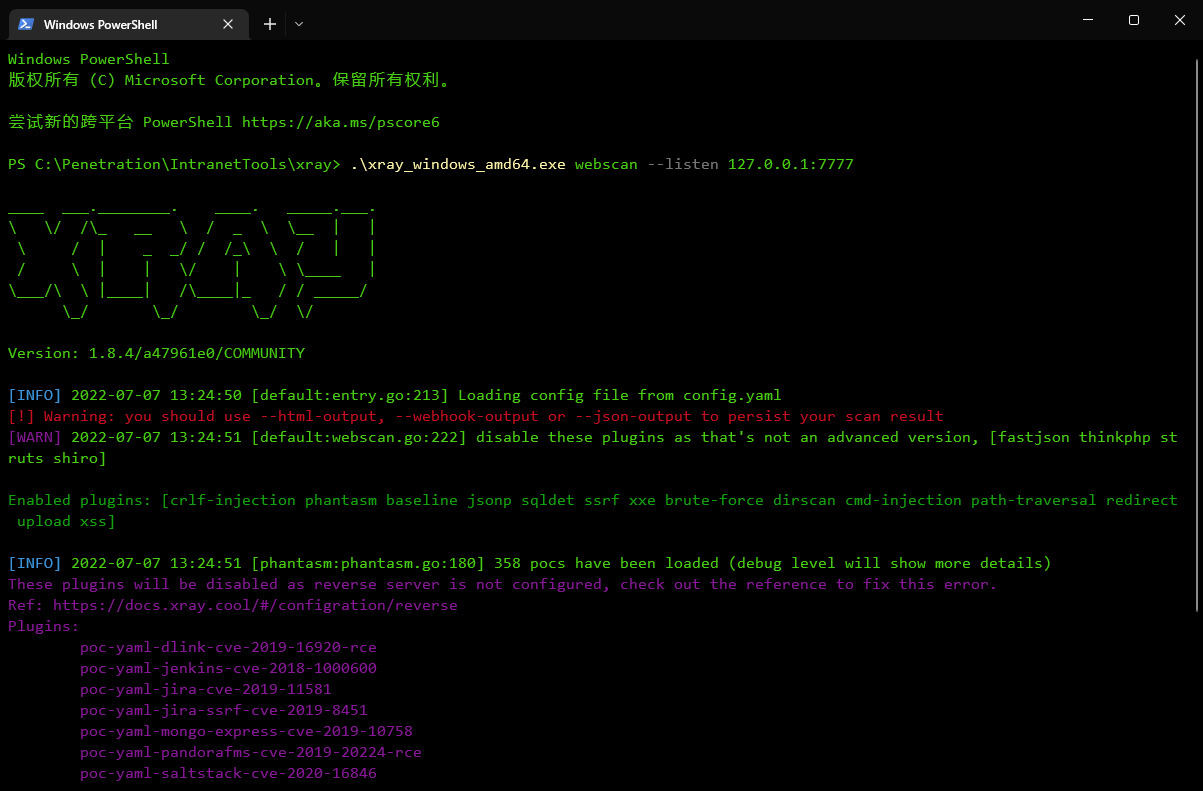This screenshot has width=1203, height=791.
Task: Click the Version 1.8.4 COMMUNITY line
Action: (x=156, y=353)
